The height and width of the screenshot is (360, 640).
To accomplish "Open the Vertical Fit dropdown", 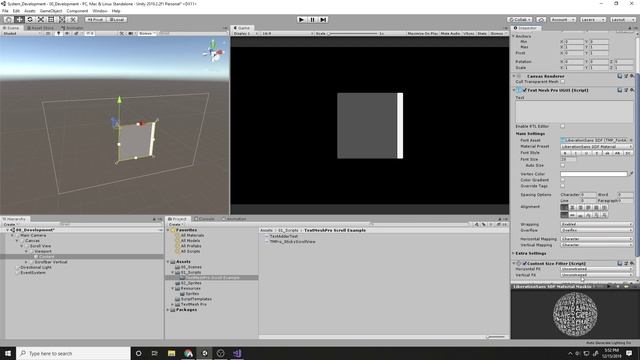I will coord(597,275).
